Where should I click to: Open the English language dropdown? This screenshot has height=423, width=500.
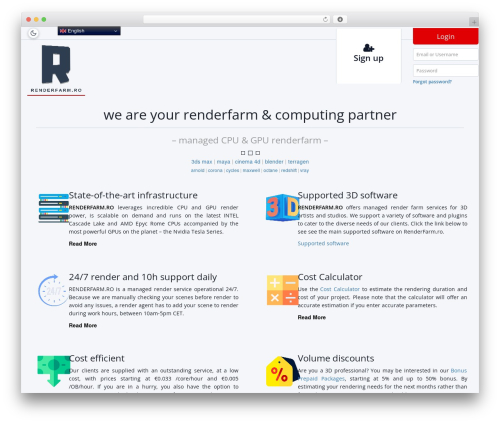[x=89, y=31]
